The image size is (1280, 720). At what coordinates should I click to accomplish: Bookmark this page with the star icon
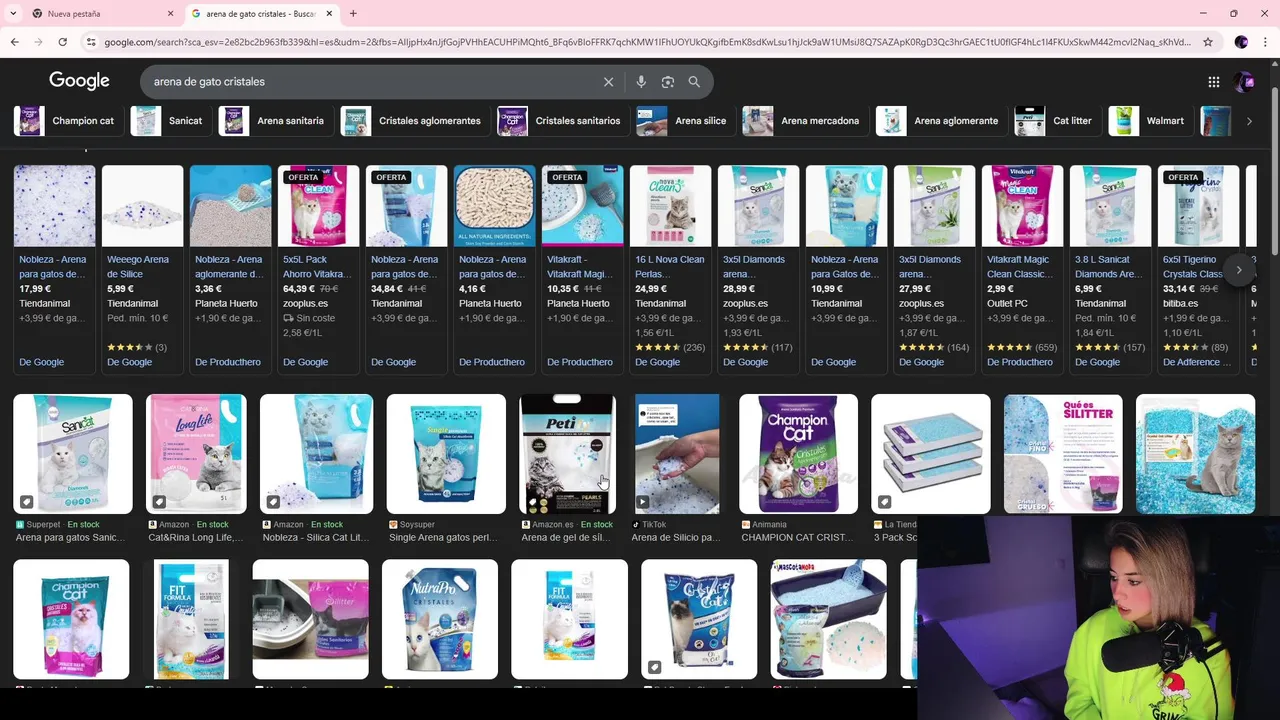(1208, 42)
